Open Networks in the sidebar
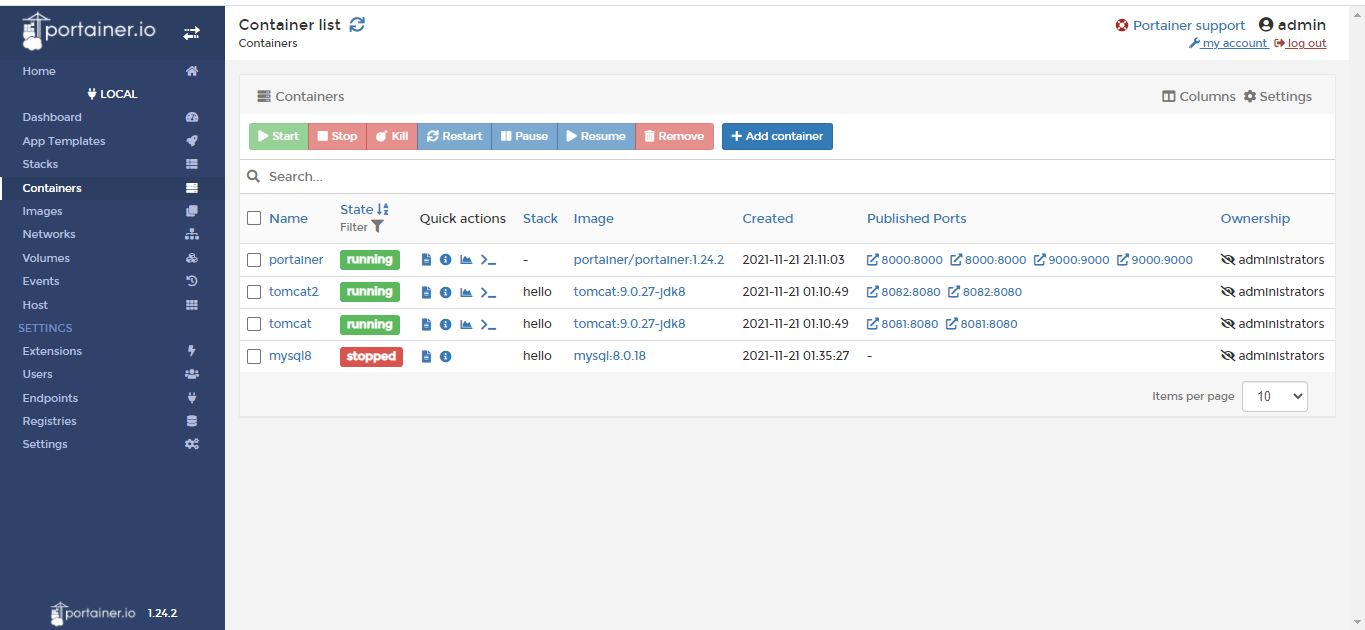 click(112, 234)
